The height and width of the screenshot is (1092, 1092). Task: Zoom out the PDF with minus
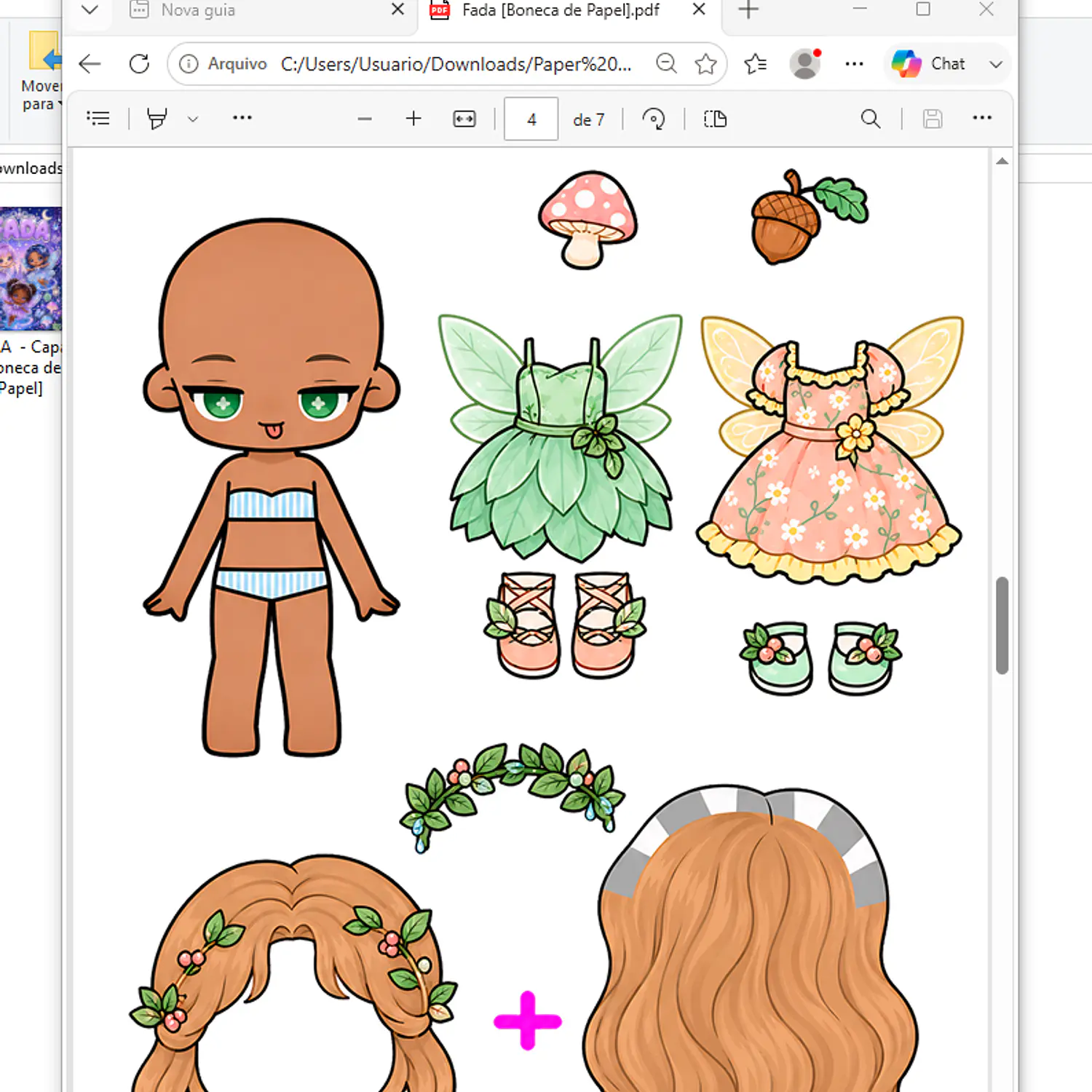[x=365, y=119]
